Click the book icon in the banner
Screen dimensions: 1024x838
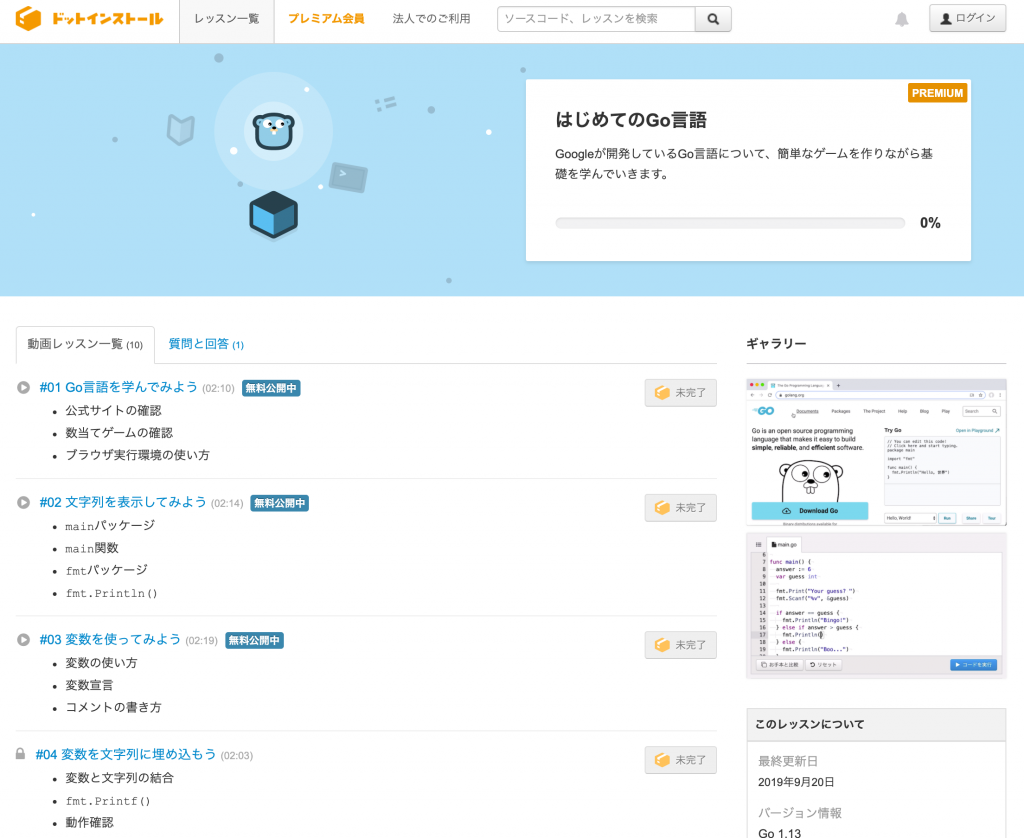tap(181, 129)
